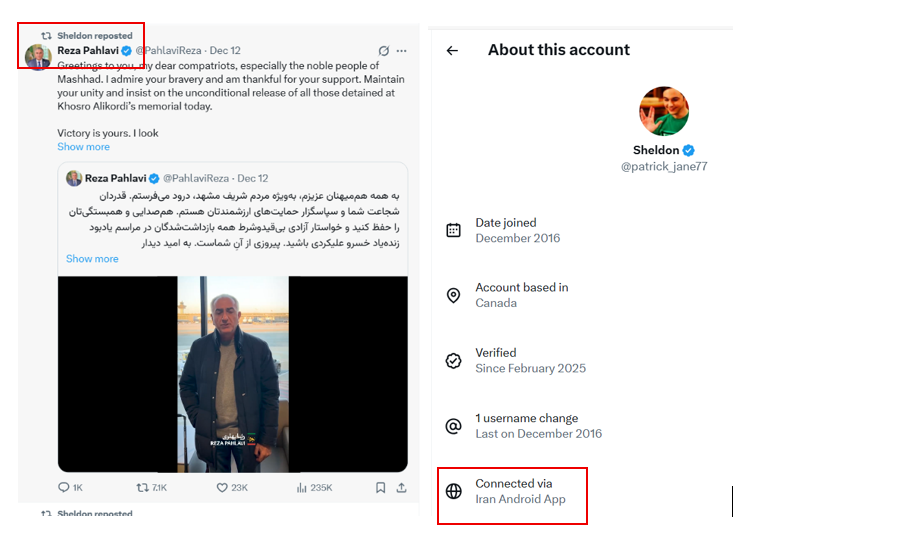Click the back arrow beside About this account

click(x=452, y=50)
